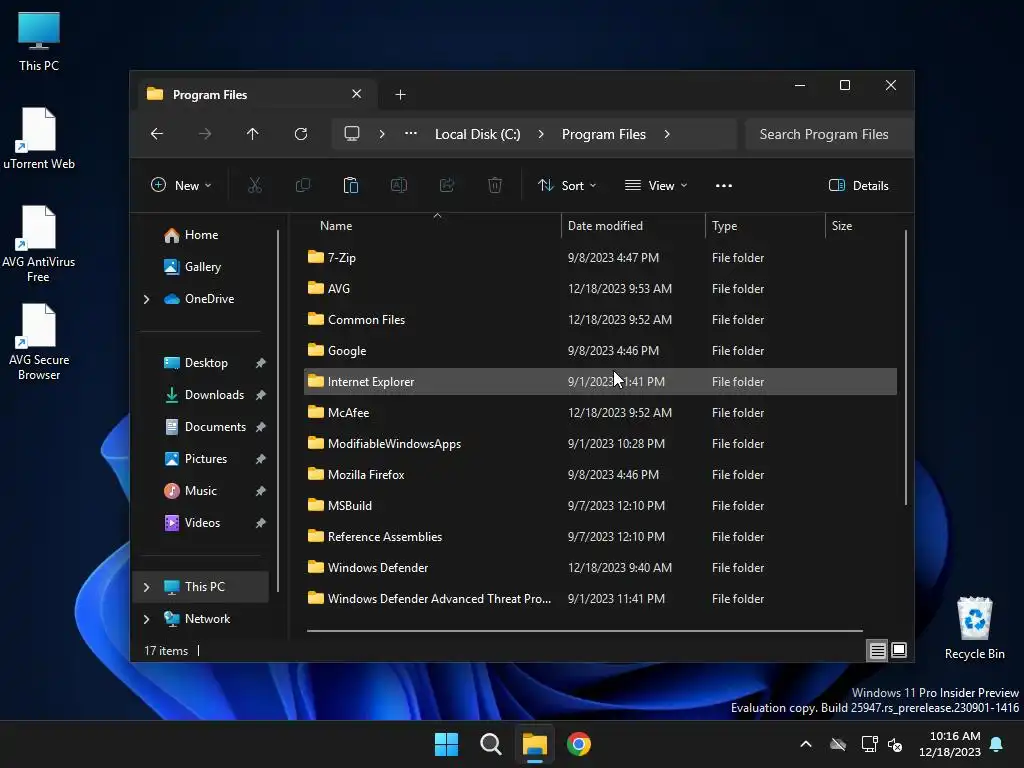Open taskbar Search
This screenshot has width=1024, height=768.
(x=490, y=744)
